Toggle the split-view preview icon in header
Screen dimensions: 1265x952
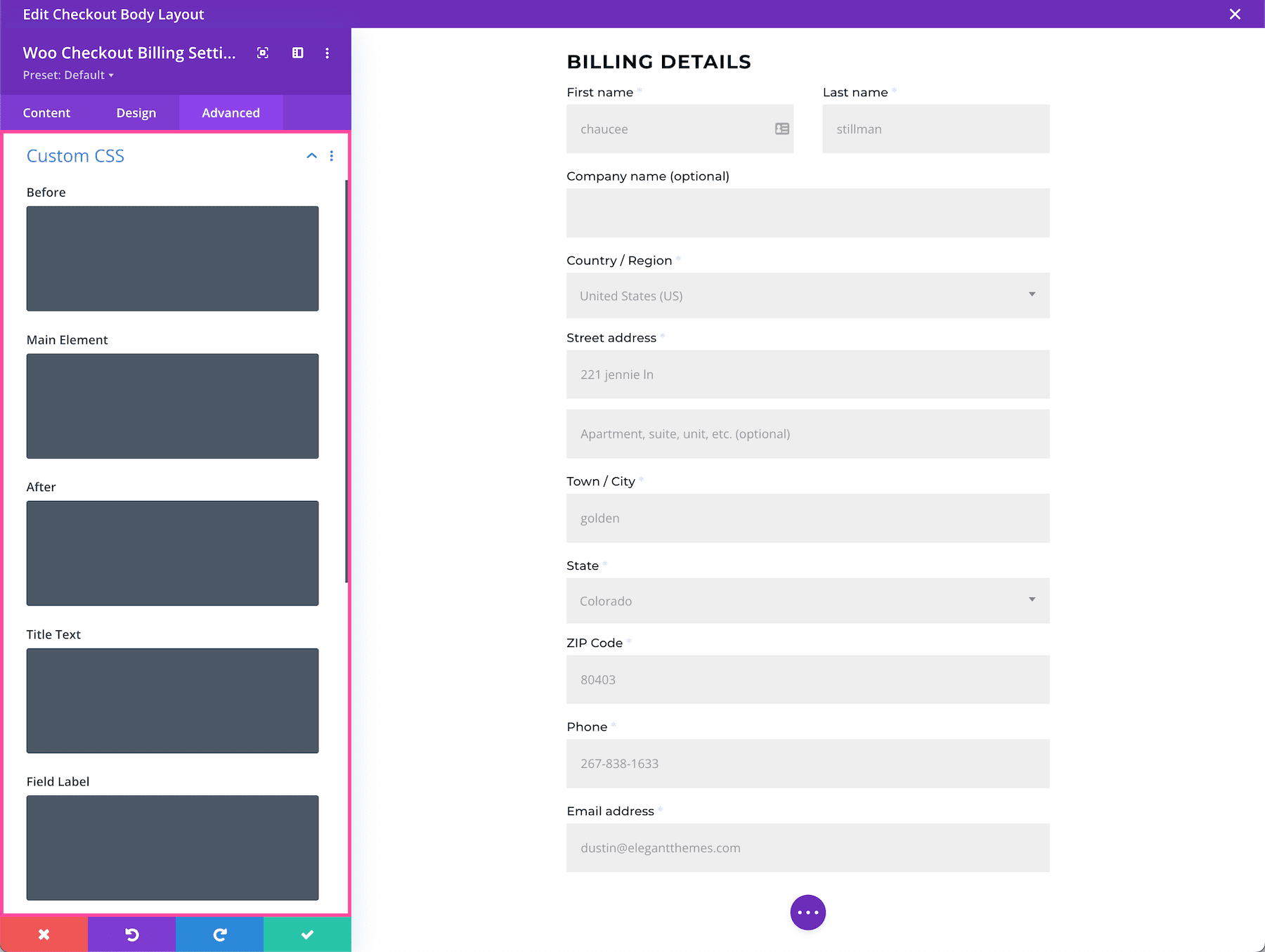297,53
